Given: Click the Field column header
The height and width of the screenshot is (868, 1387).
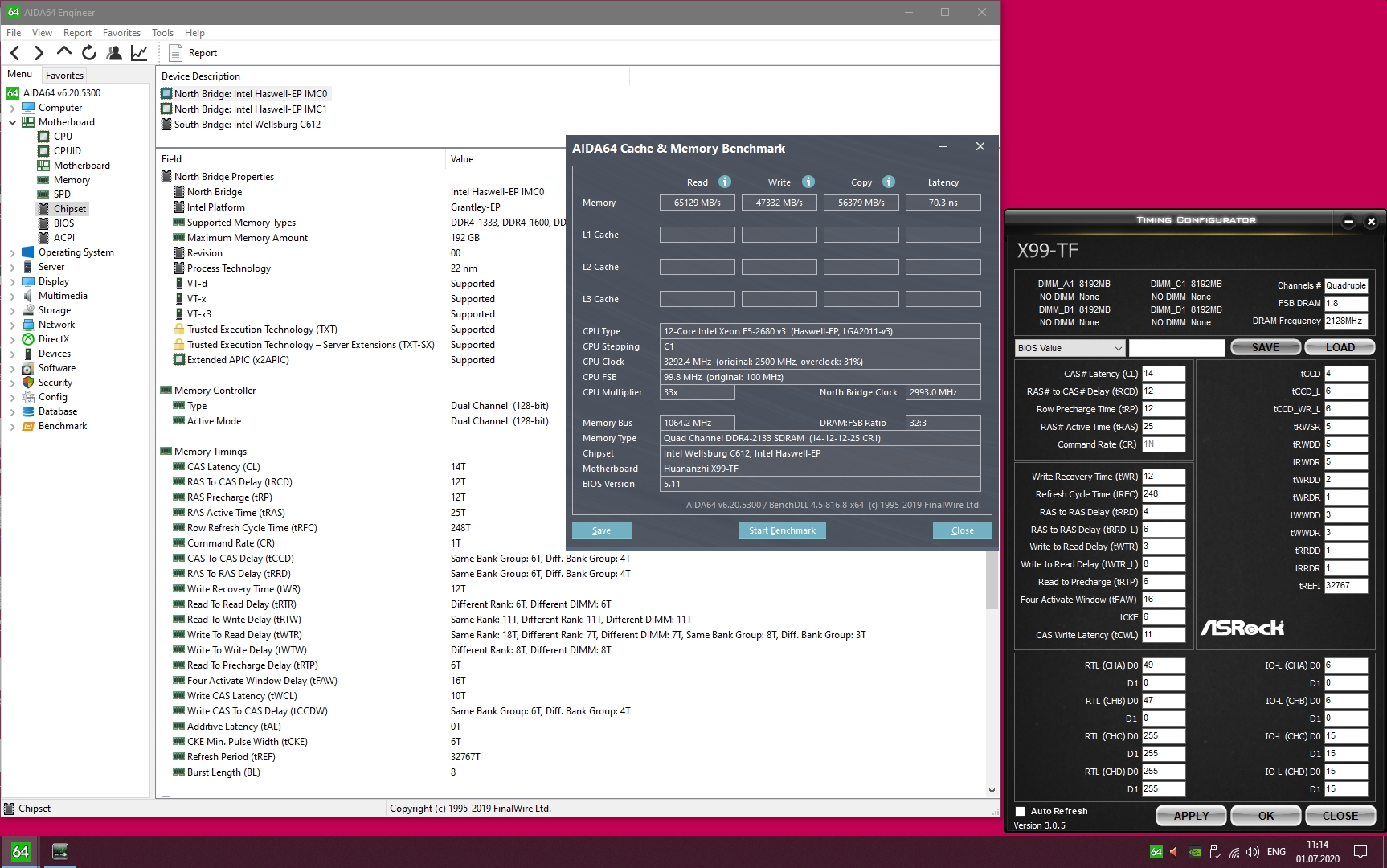Looking at the screenshot, I should 171,159.
